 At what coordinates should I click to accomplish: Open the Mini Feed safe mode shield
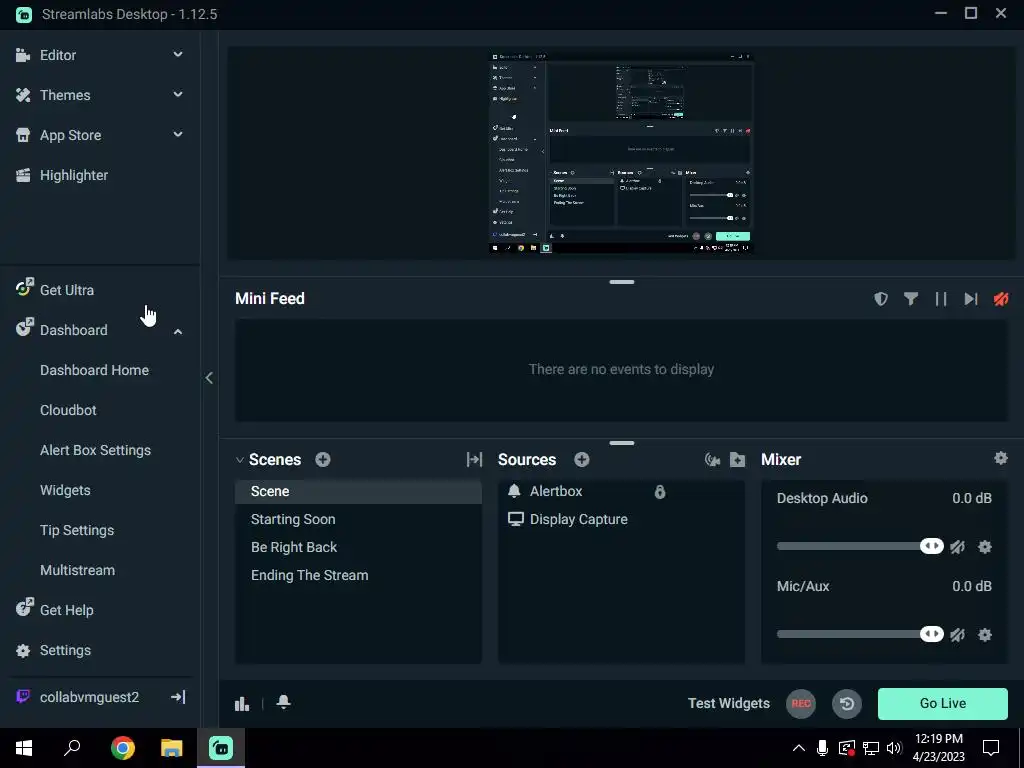point(881,298)
